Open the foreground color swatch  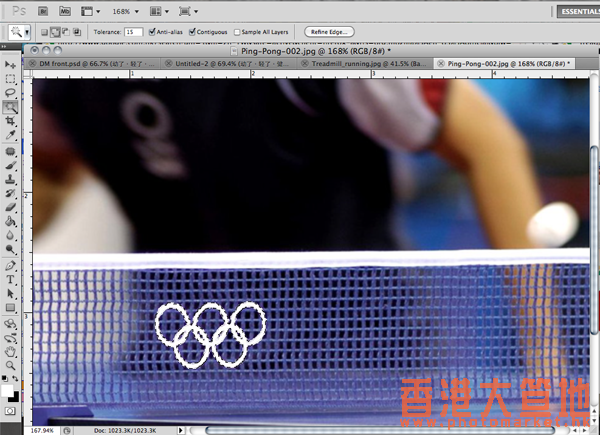(7, 391)
